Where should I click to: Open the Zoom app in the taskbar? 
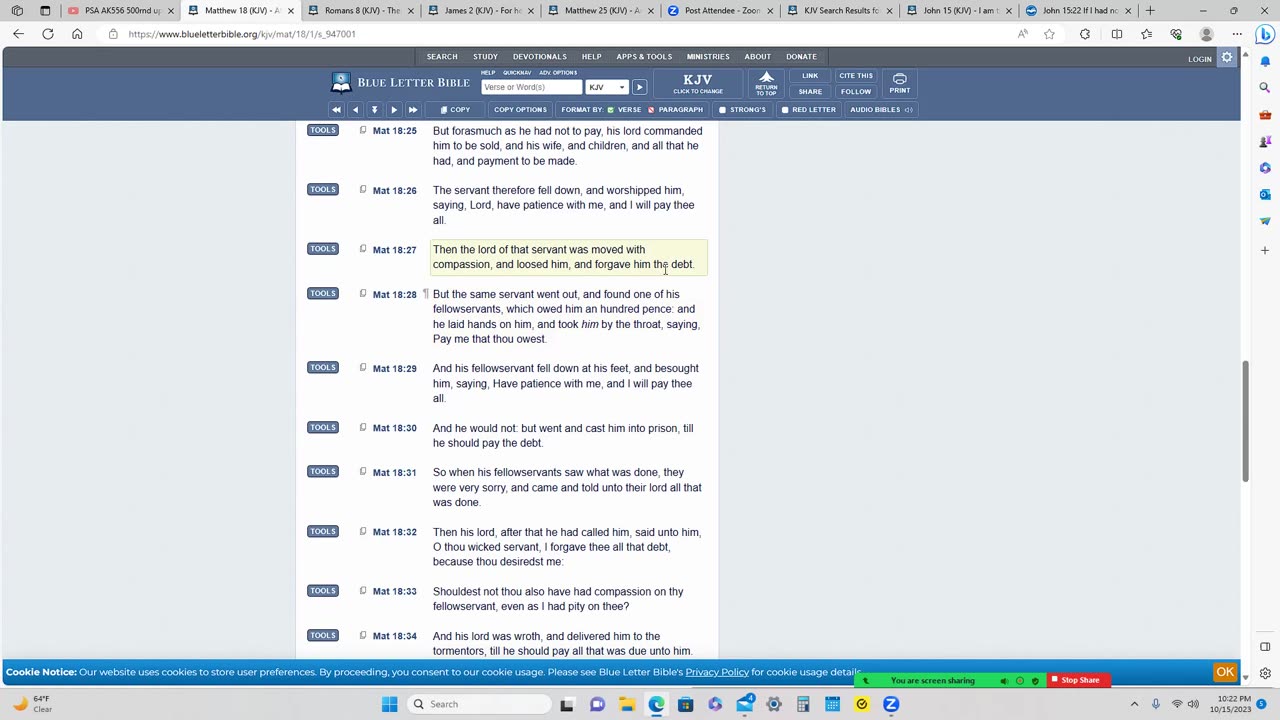click(890, 704)
